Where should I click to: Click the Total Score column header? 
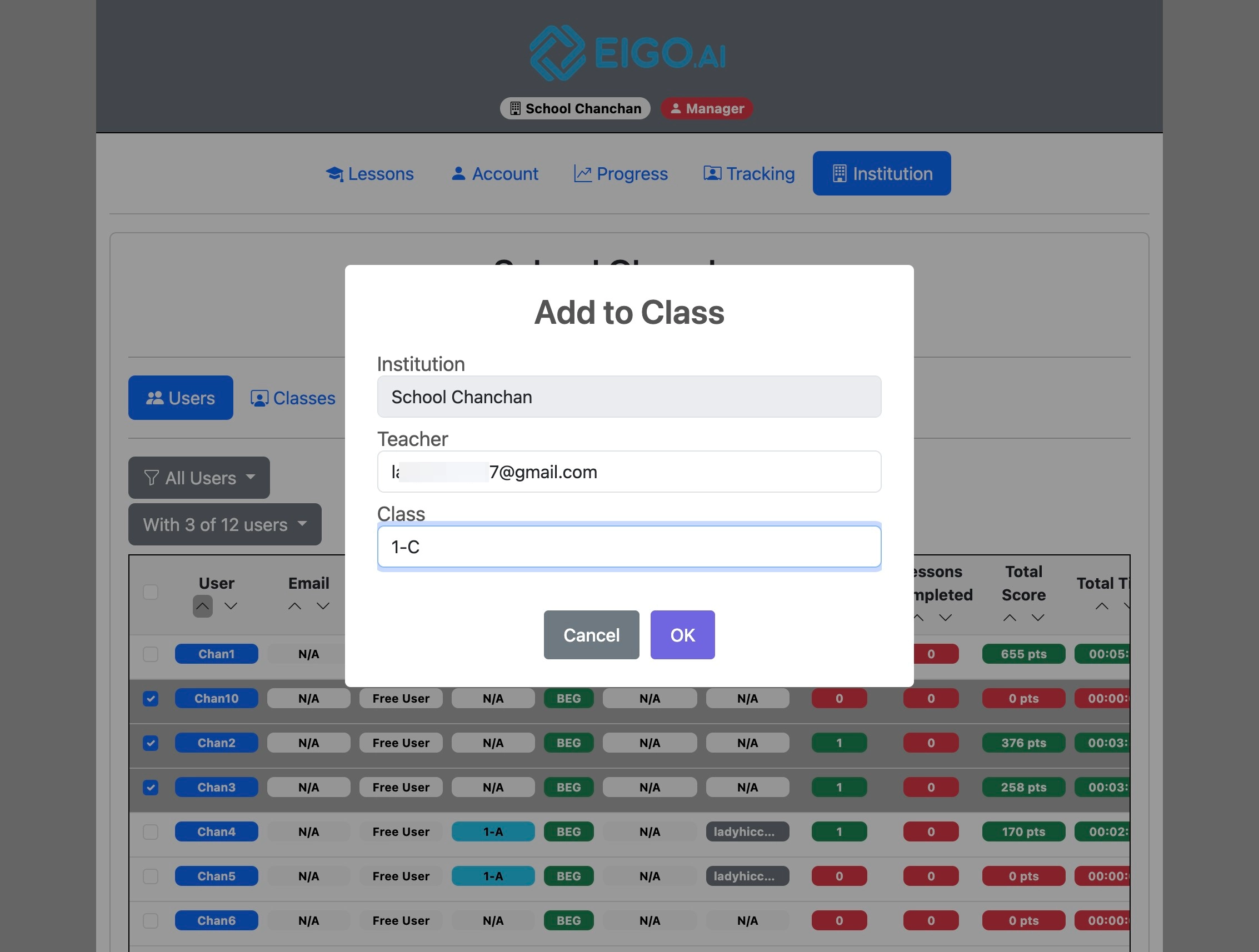(x=1023, y=583)
